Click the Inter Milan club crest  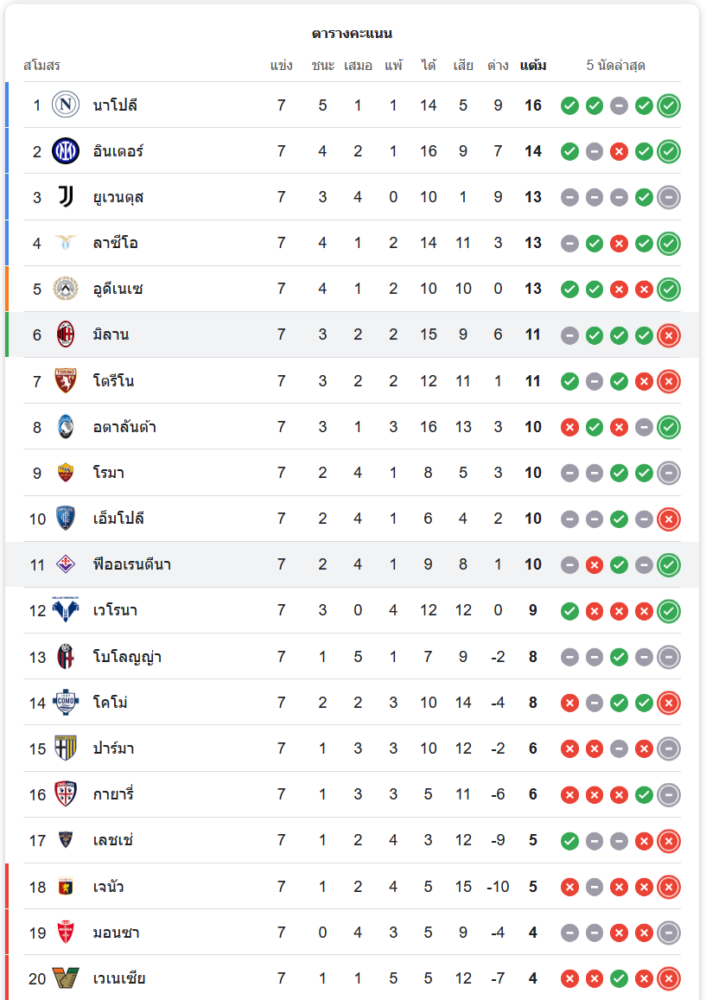[x=66, y=151]
